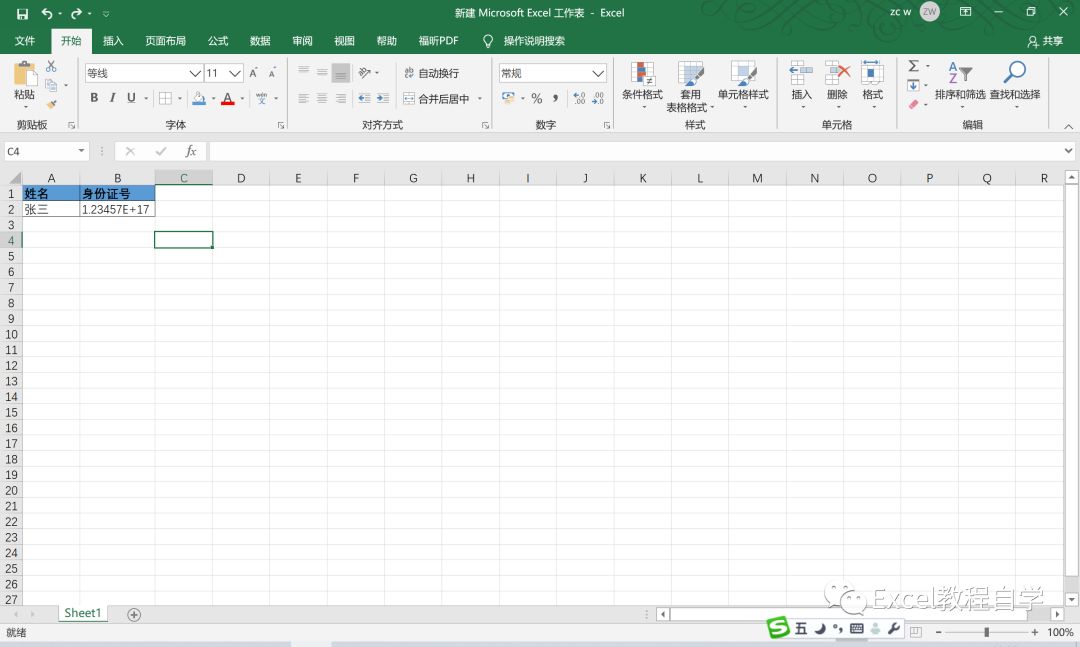Click the Insert Function fx icon

pos(191,151)
